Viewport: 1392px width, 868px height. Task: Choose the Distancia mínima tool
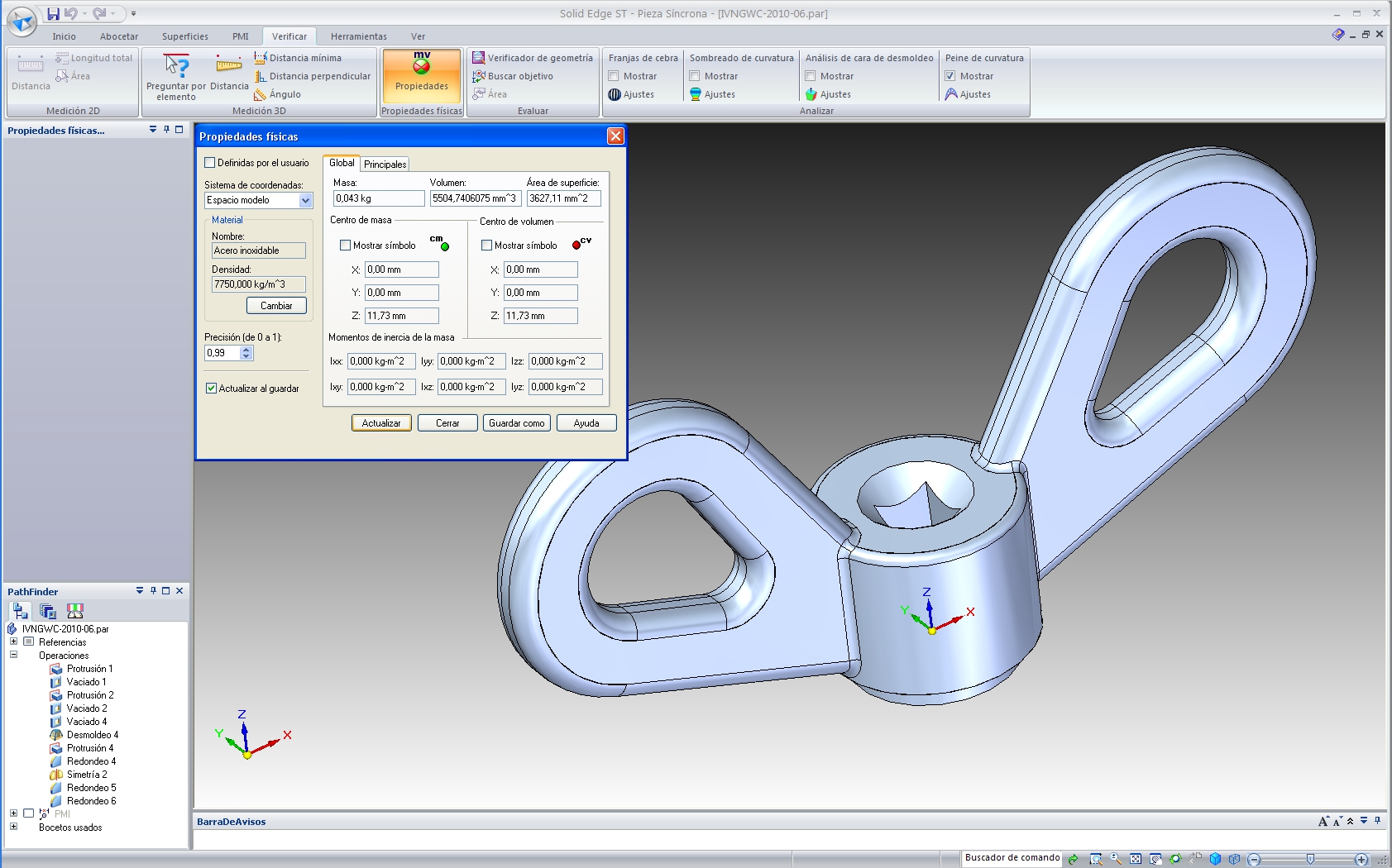click(x=298, y=58)
